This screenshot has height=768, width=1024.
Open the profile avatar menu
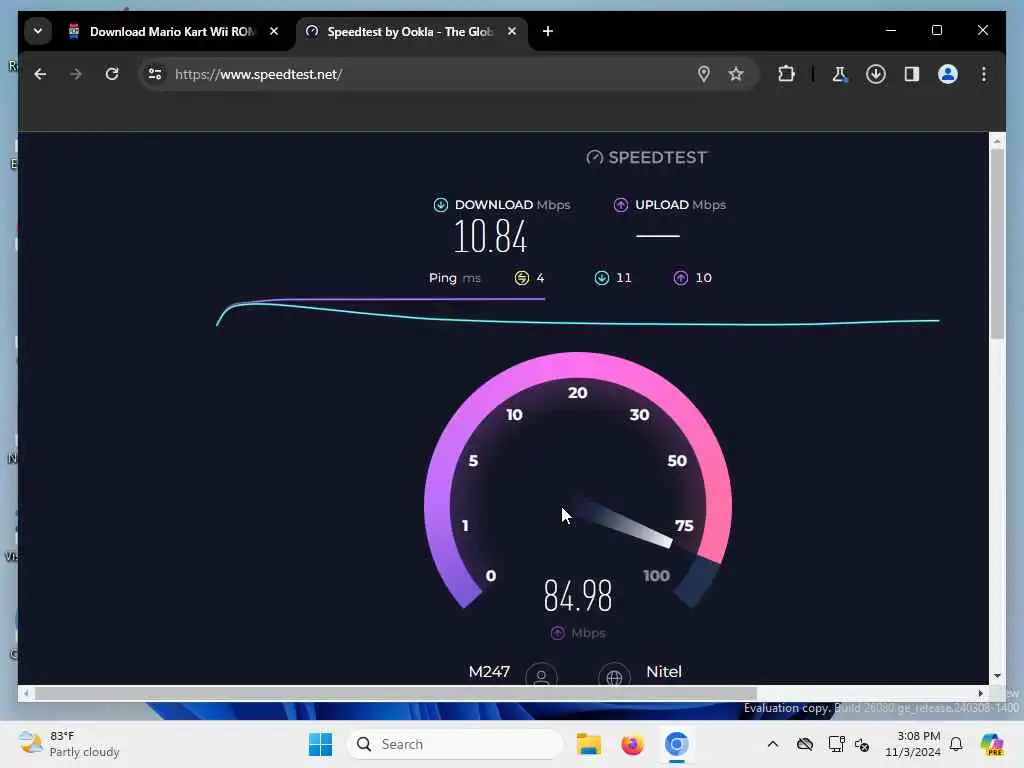coord(948,74)
